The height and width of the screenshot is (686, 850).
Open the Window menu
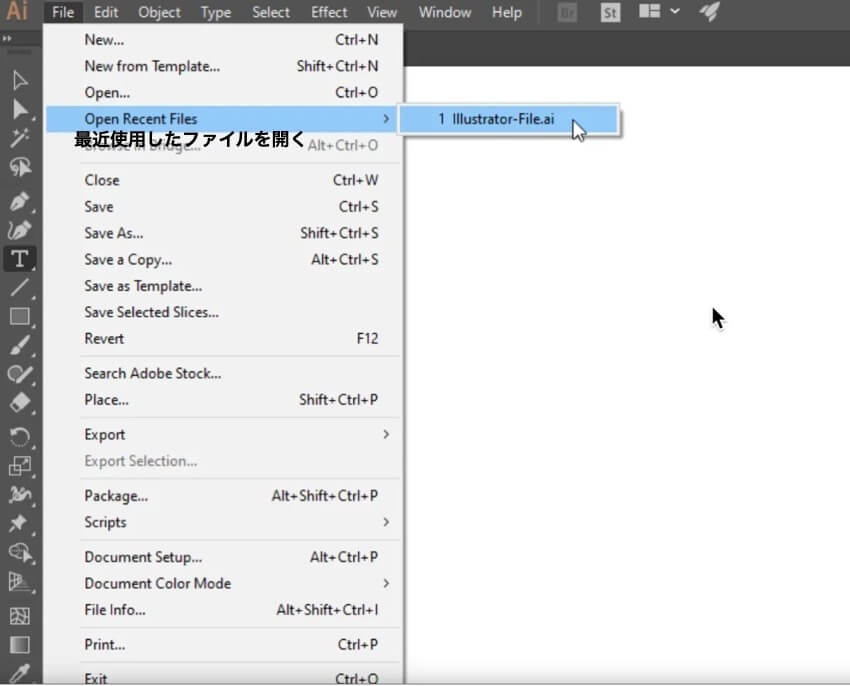coord(444,13)
